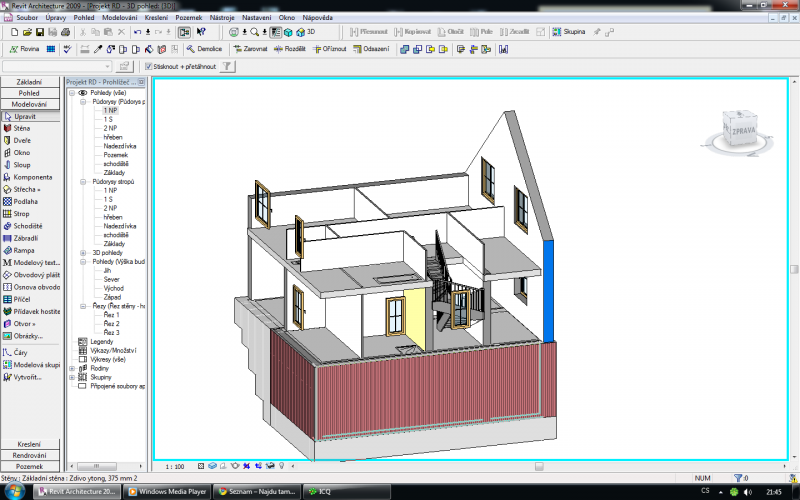Expand the 3D pohledy tree node
The width and height of the screenshot is (800, 500).
(x=83, y=253)
